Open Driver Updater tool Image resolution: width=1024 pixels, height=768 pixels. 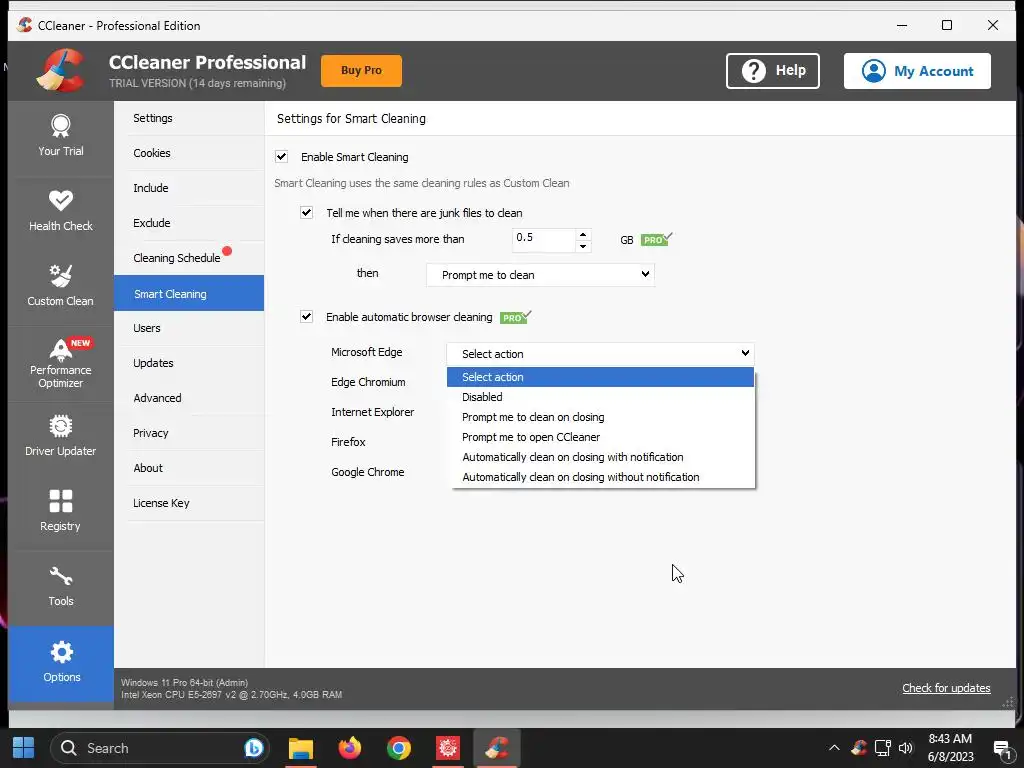pos(61,436)
